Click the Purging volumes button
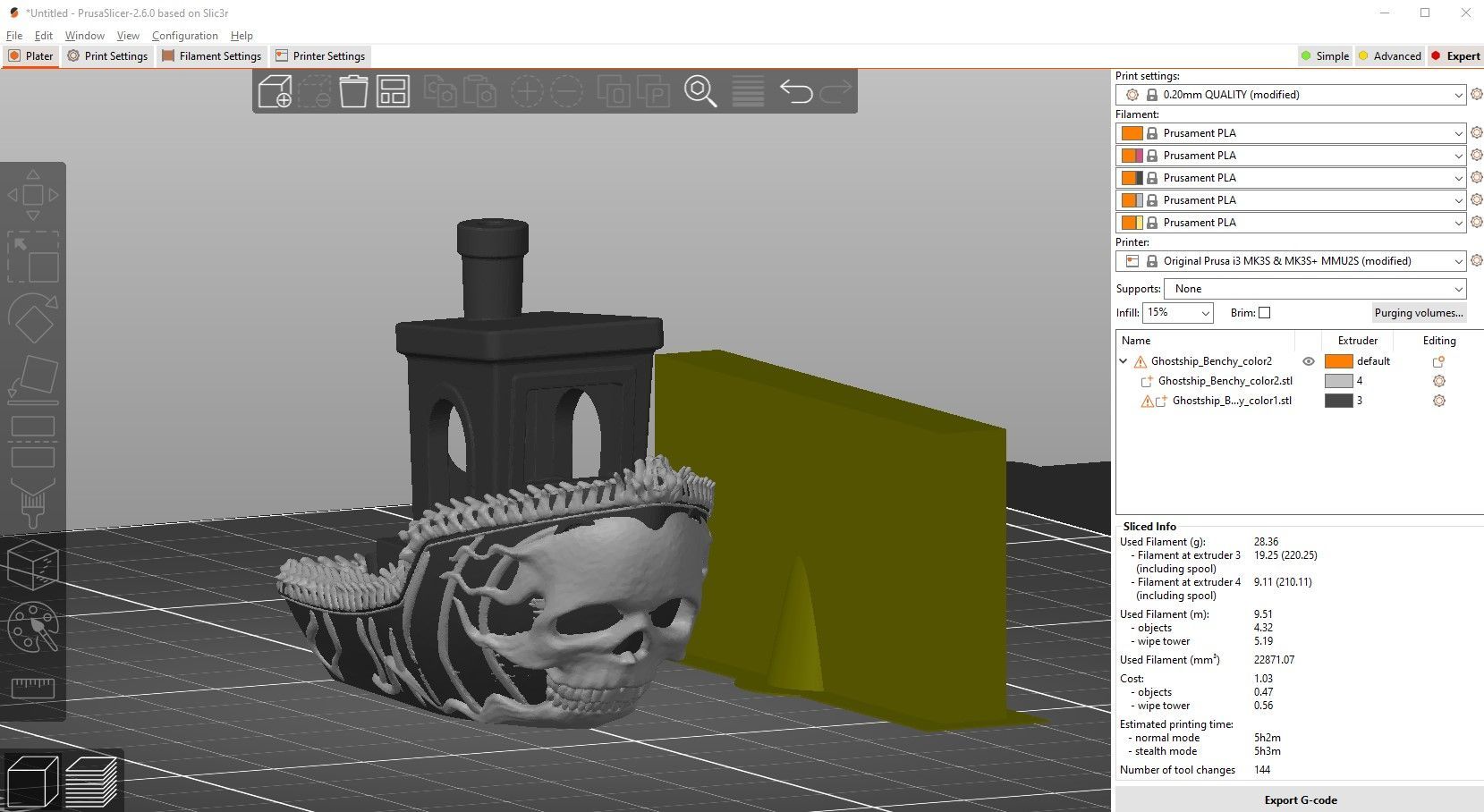This screenshot has width=1484, height=812. tap(1419, 313)
